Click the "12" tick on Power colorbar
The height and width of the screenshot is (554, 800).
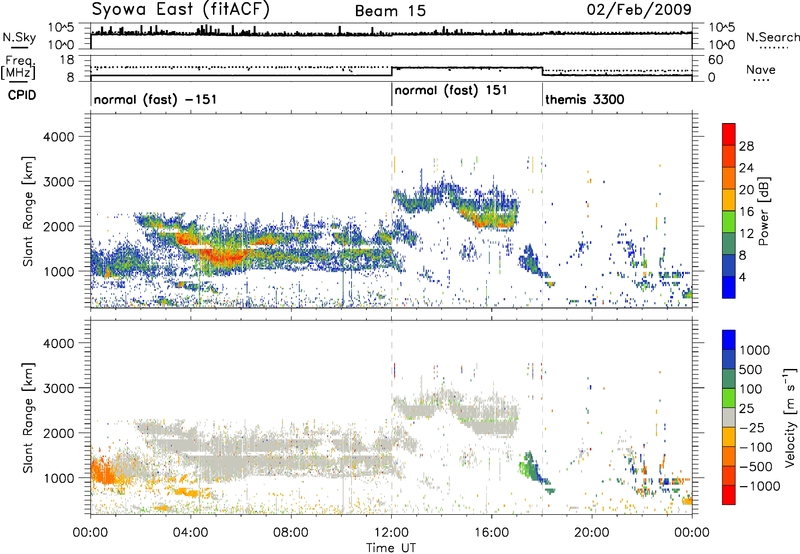(746, 234)
